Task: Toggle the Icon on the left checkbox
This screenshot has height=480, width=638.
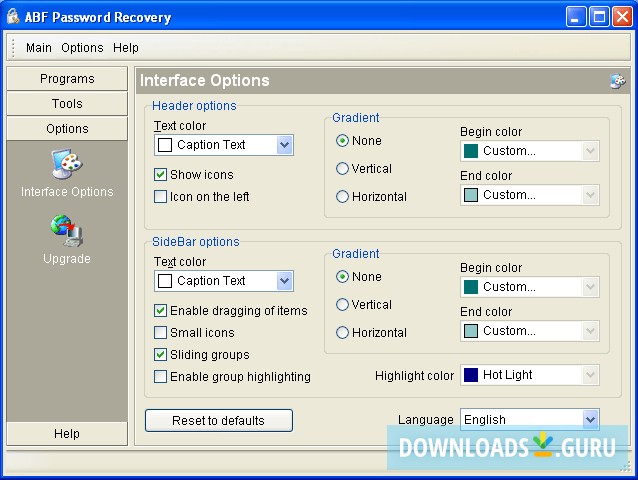Action: pyautogui.click(x=160, y=196)
